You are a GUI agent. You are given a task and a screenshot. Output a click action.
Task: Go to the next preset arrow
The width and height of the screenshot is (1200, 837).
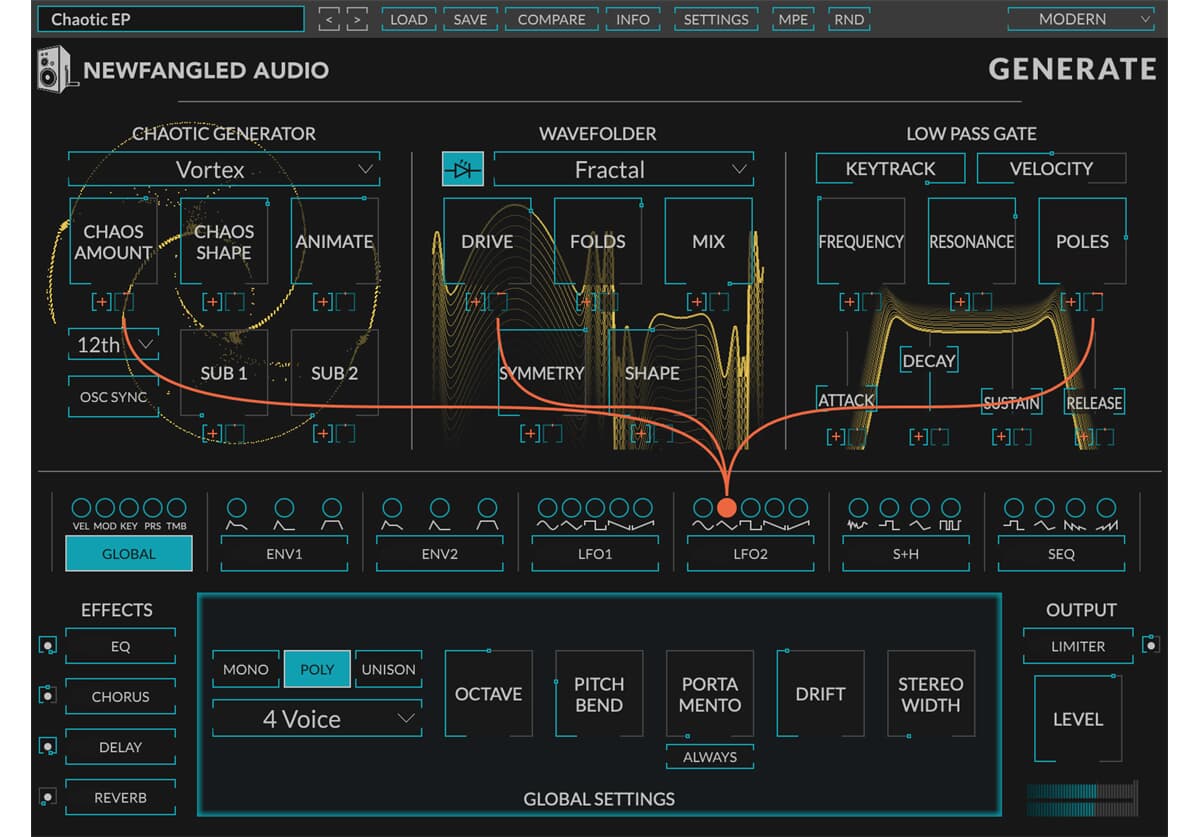click(x=357, y=19)
